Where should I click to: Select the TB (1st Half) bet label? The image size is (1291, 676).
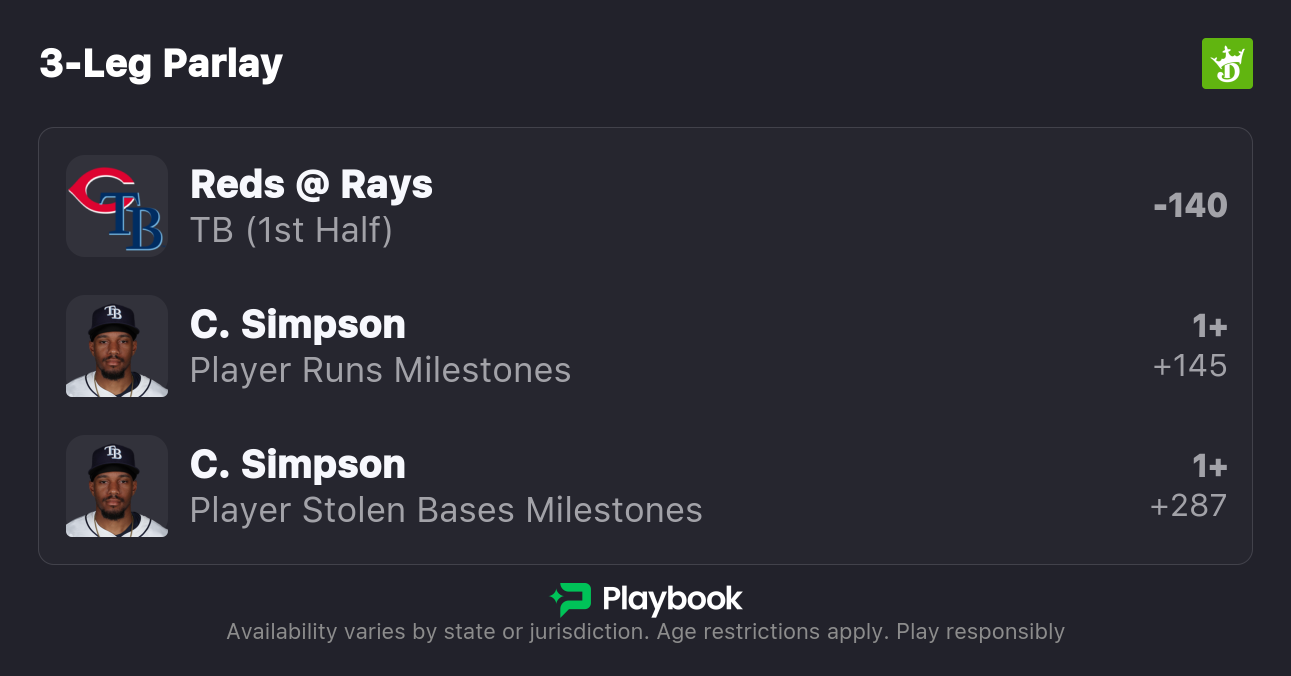click(x=291, y=230)
